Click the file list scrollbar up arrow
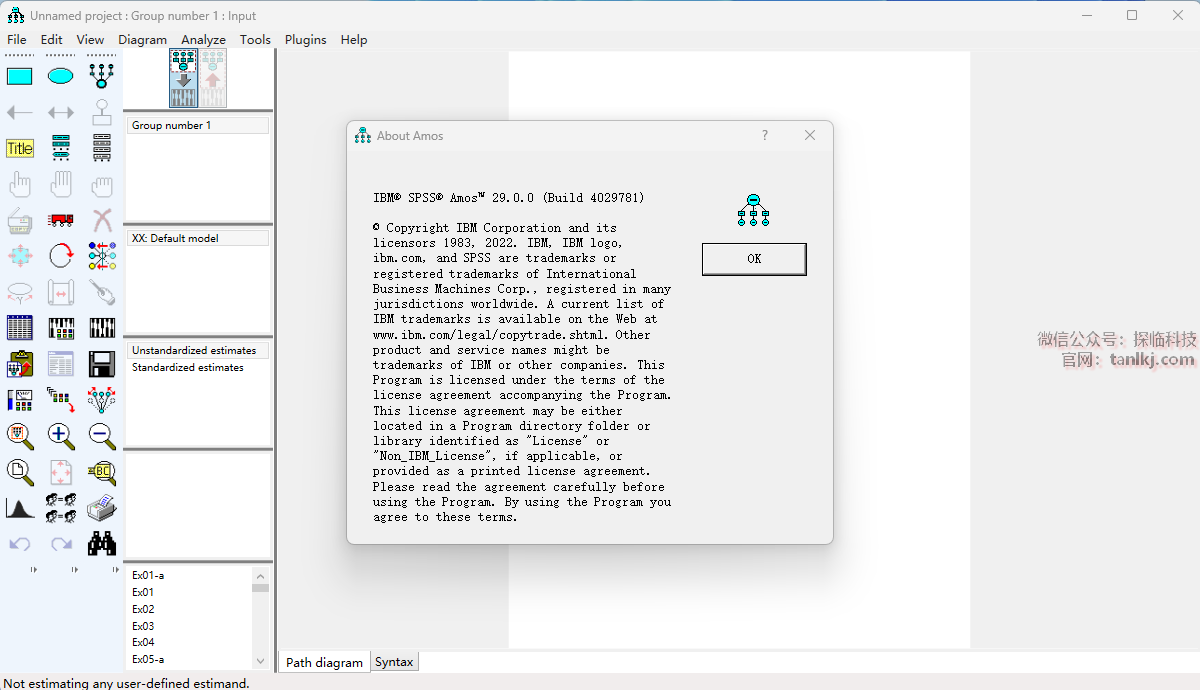Screen dimensions: 1200x690 click(261, 576)
